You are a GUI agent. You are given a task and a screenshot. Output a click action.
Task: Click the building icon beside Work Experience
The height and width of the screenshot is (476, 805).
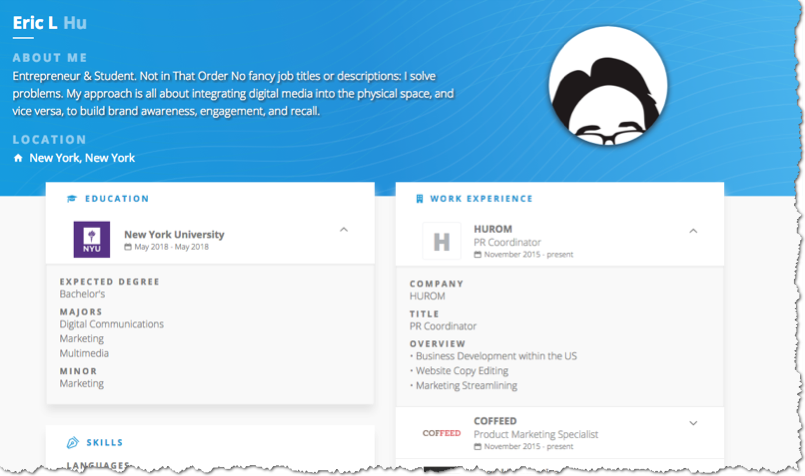420,199
